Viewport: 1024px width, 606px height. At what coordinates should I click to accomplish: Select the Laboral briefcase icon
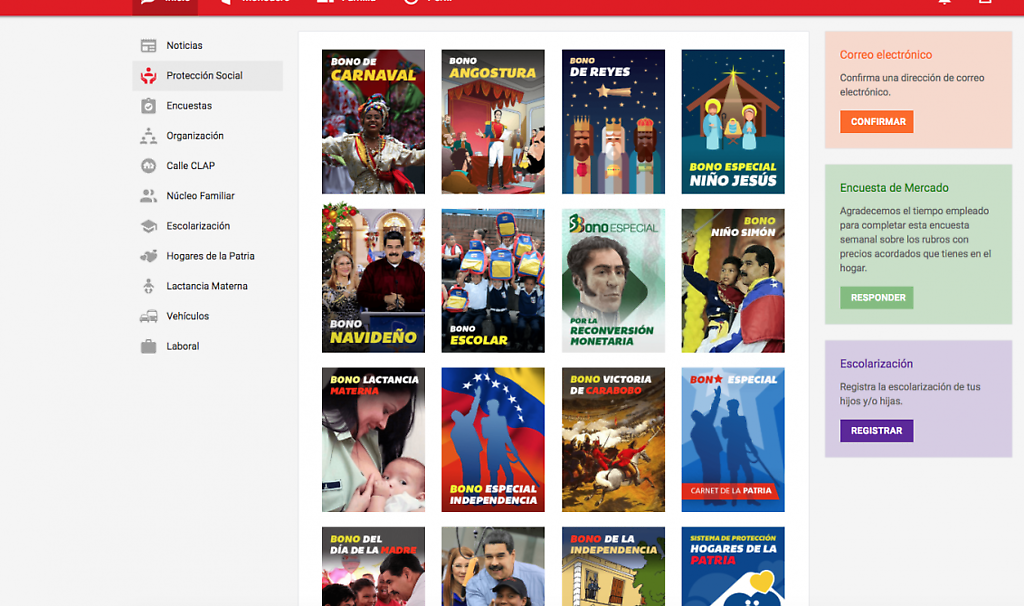coord(148,346)
